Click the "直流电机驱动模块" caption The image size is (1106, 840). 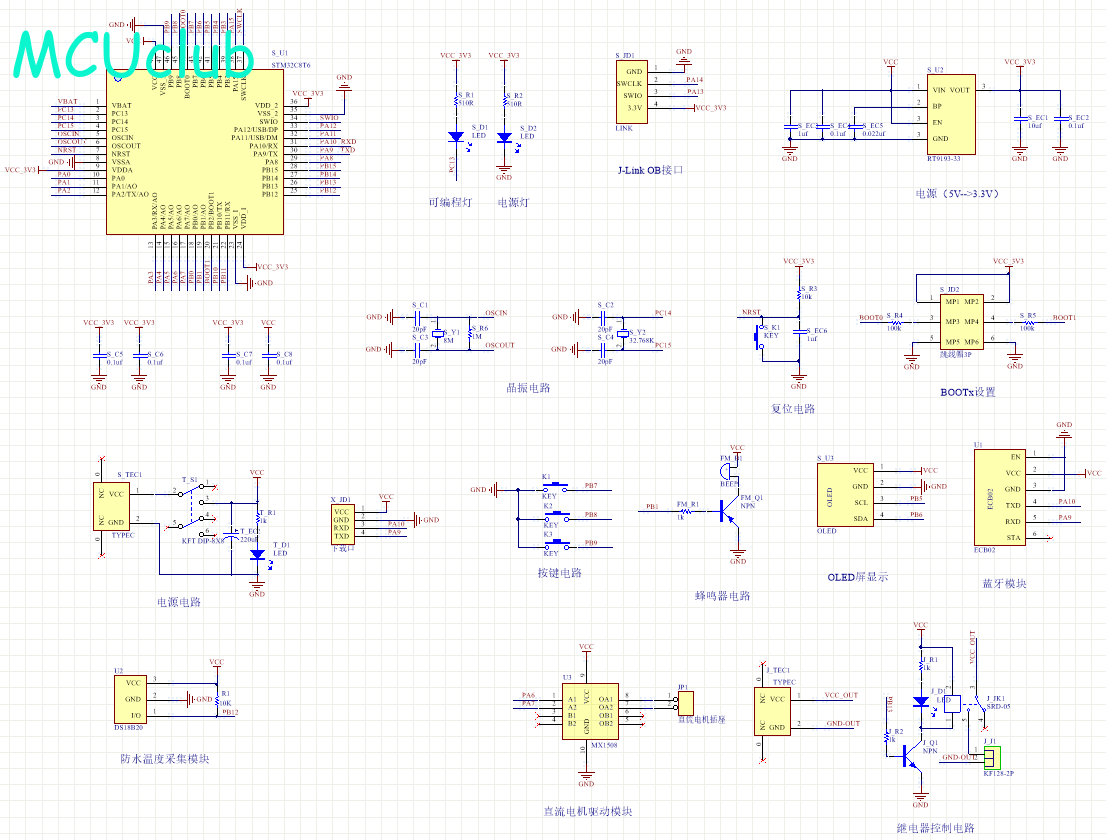click(x=588, y=811)
